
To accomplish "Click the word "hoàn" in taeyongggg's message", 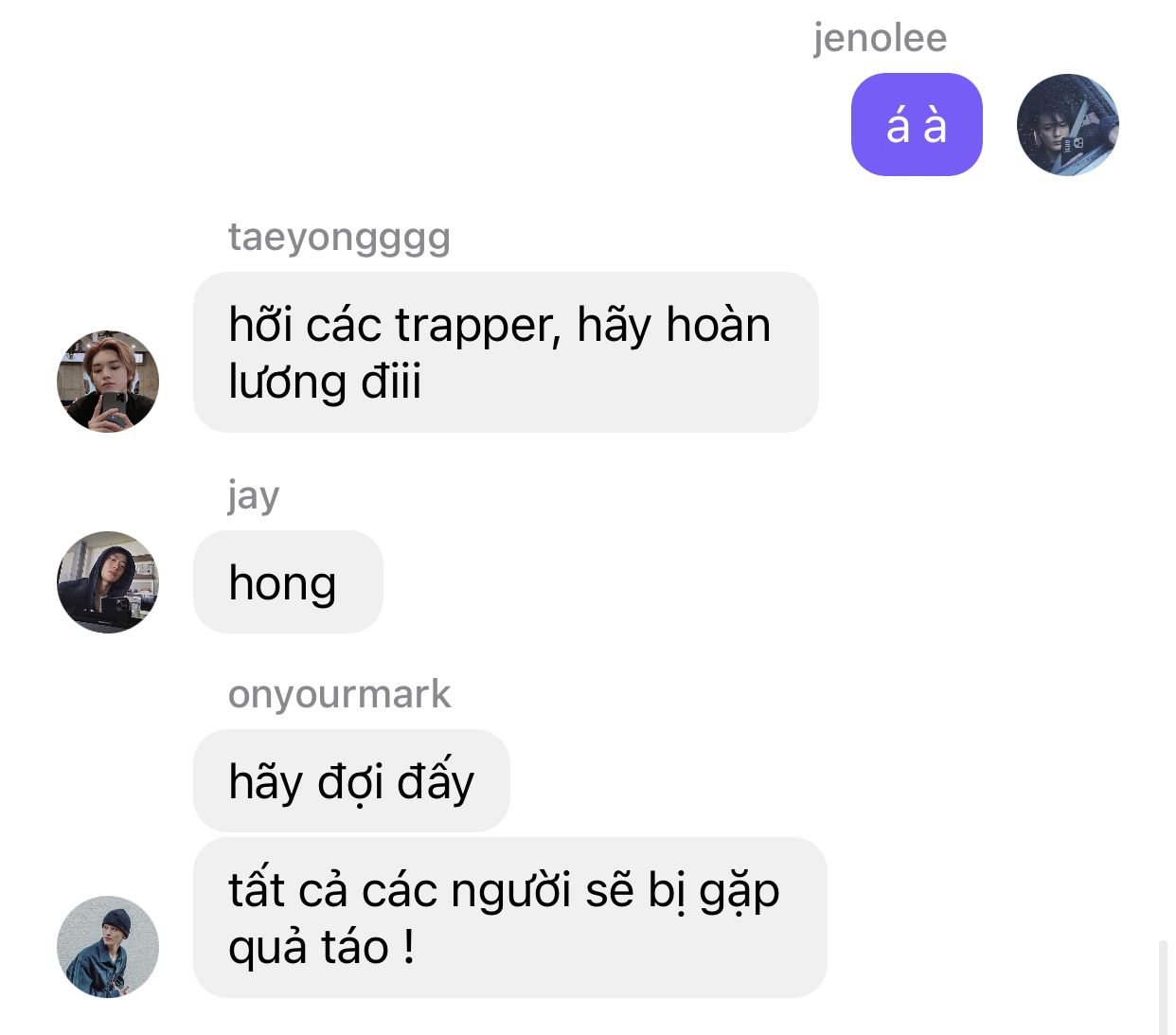I will (x=719, y=324).
